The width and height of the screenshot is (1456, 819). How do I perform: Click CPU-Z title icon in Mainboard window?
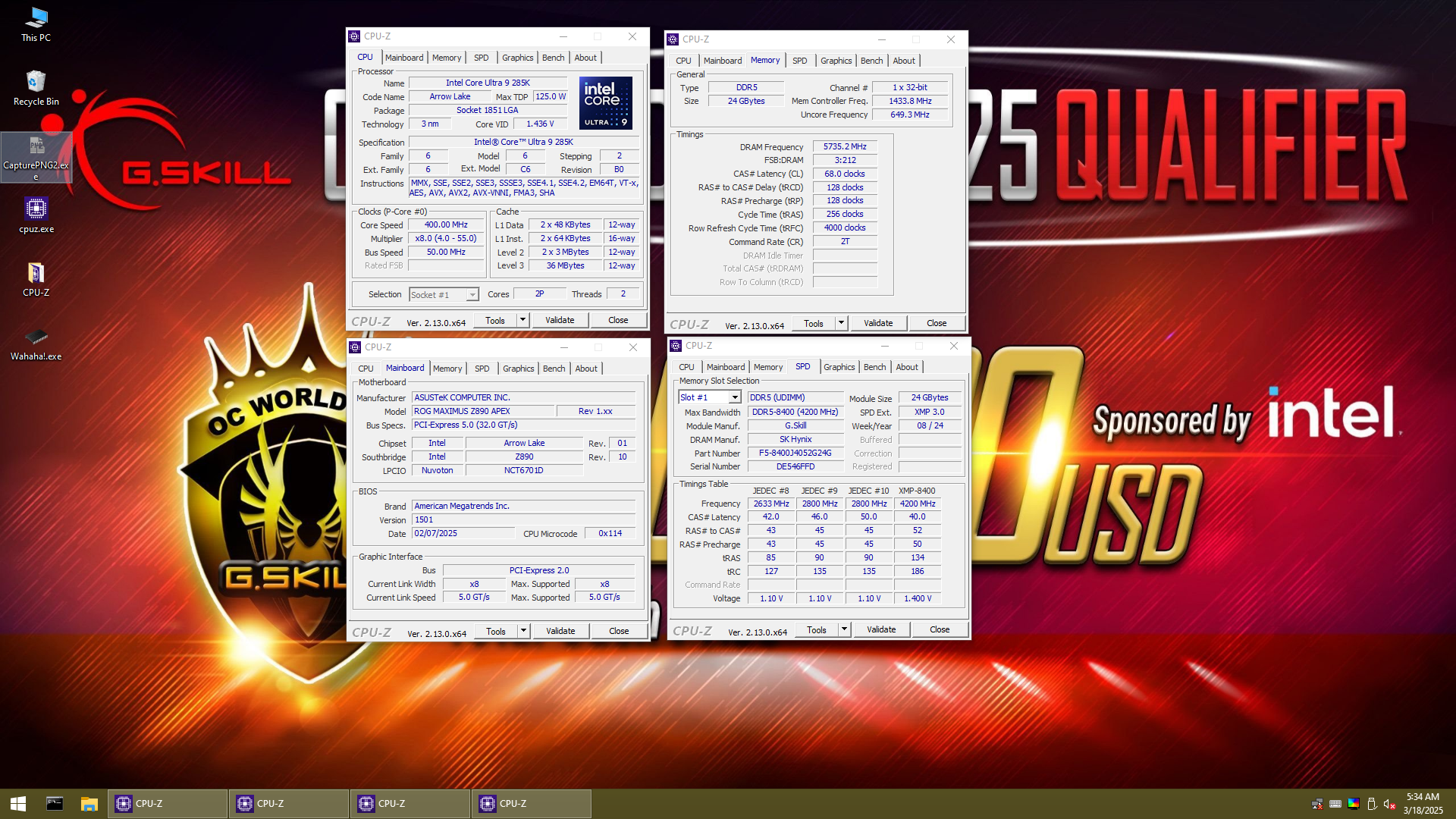pyautogui.click(x=355, y=347)
